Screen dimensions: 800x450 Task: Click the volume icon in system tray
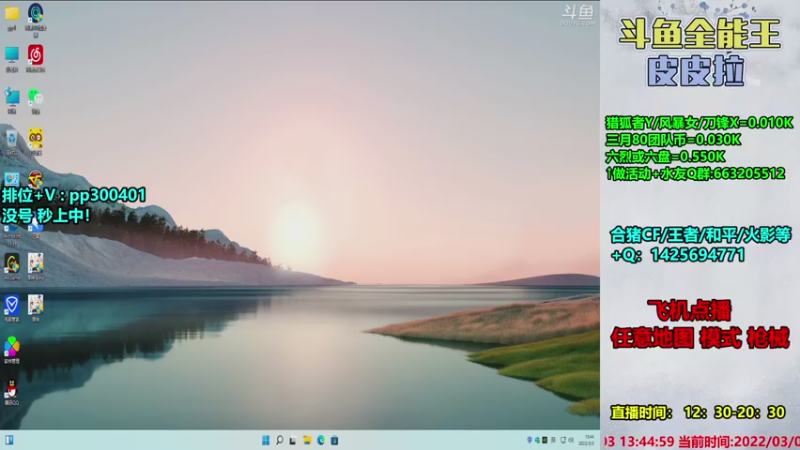pos(571,440)
